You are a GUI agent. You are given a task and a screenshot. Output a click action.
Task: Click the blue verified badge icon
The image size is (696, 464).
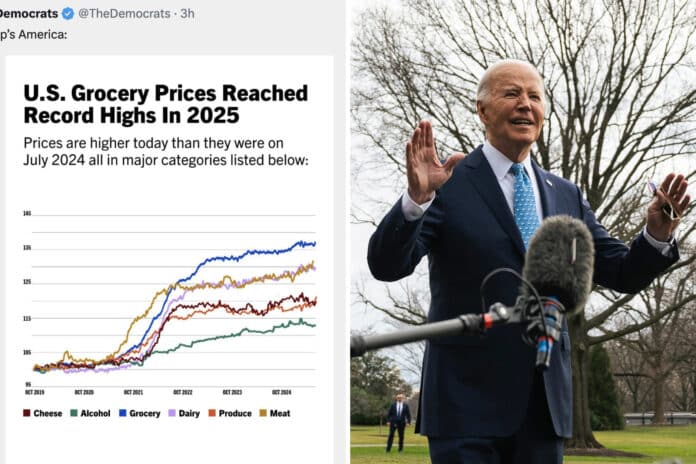pos(68,14)
